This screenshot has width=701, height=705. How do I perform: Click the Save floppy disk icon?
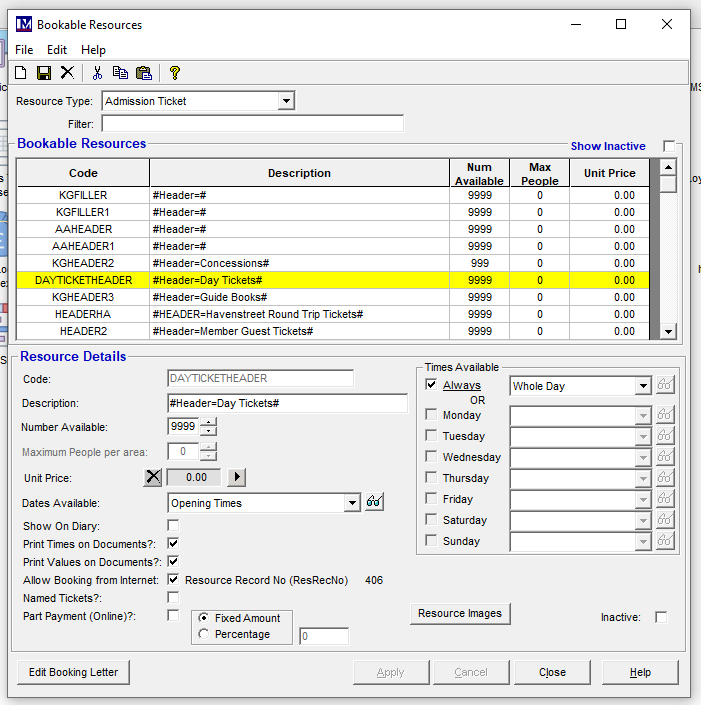(x=44, y=73)
